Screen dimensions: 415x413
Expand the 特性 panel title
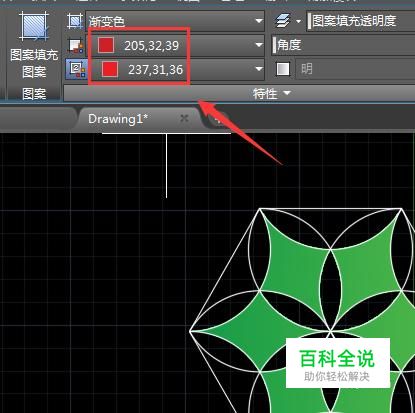271,94
